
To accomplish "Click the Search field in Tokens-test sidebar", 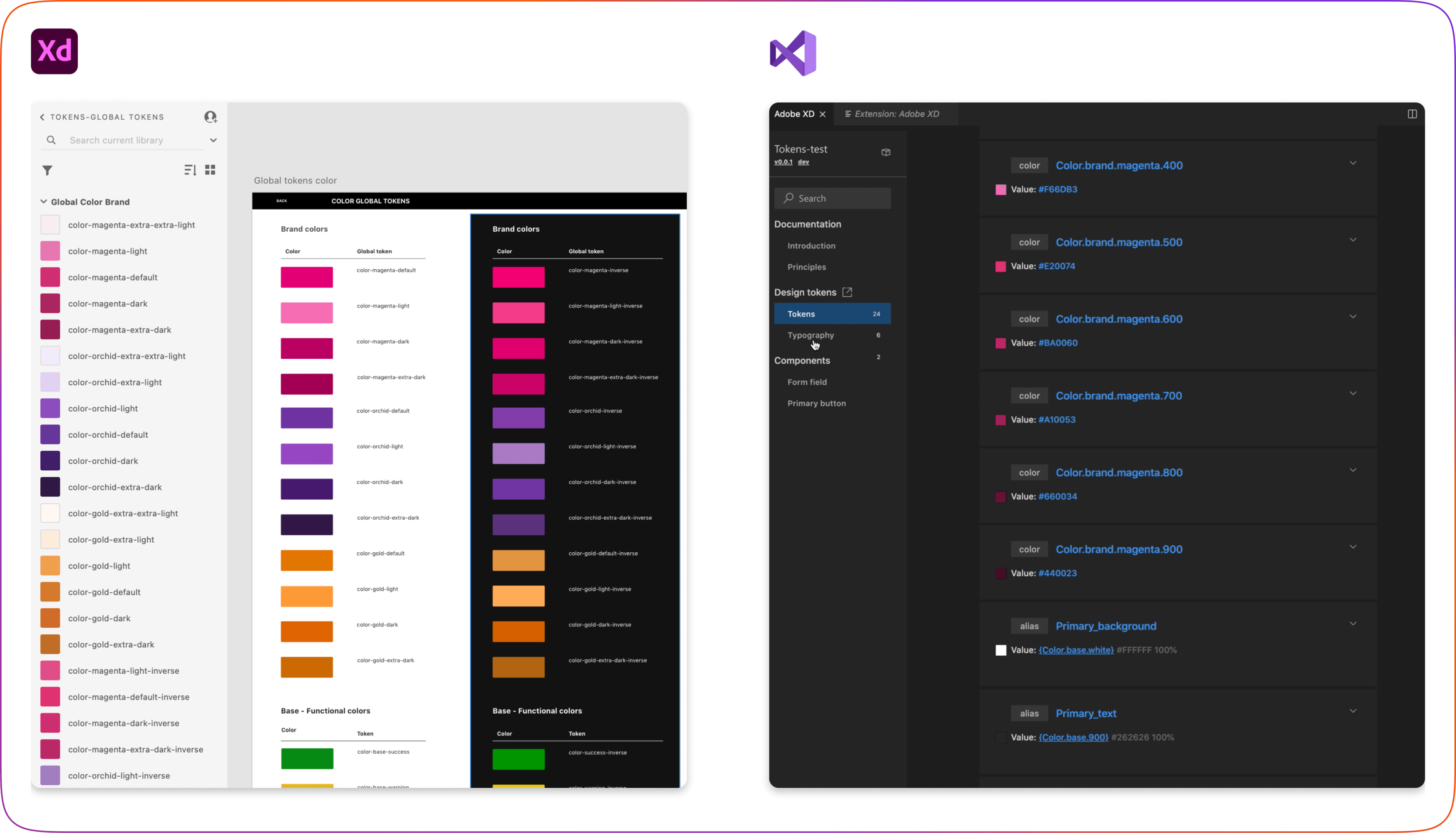I will point(832,198).
